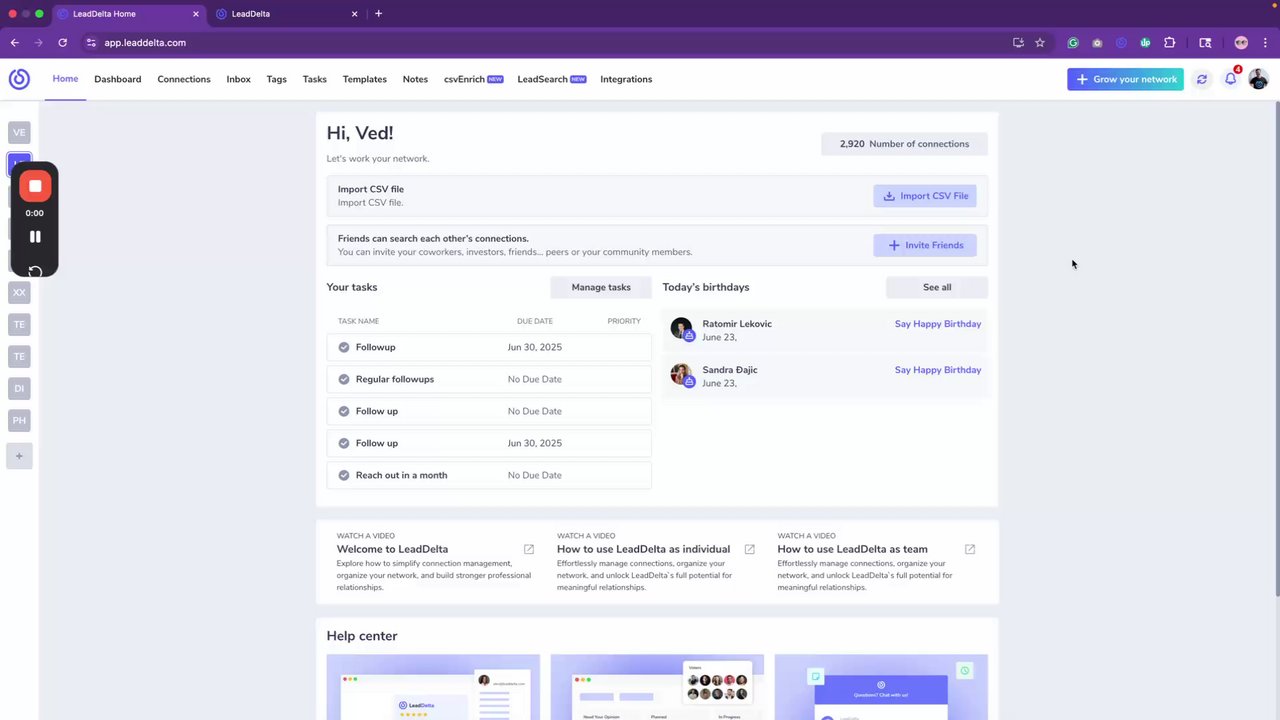Click the Import CSV File button
This screenshot has height=720, width=1280.
coord(925,196)
